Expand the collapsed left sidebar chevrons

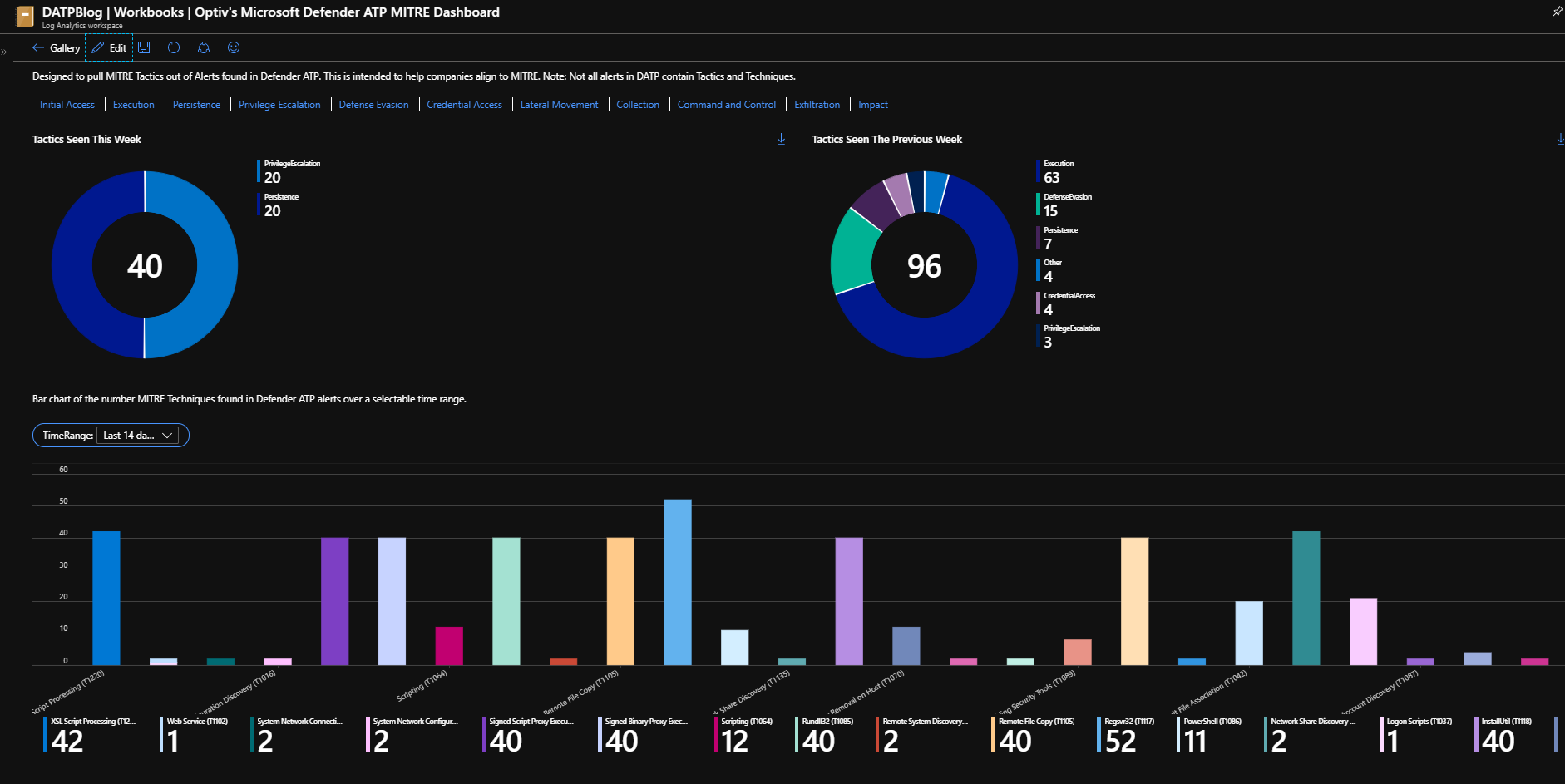(4, 52)
